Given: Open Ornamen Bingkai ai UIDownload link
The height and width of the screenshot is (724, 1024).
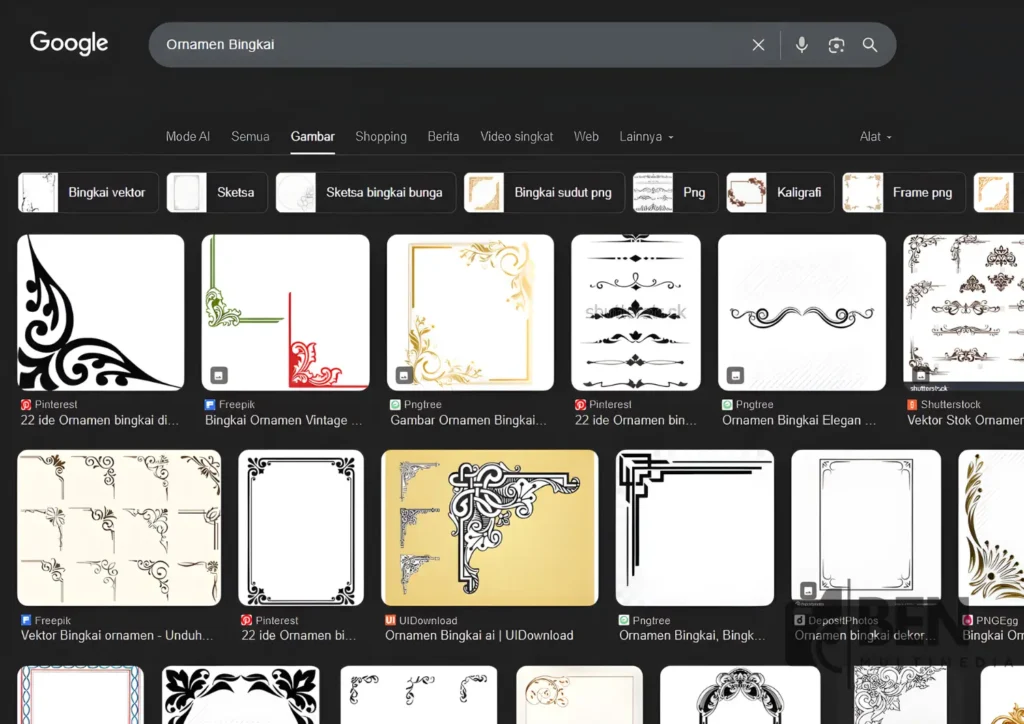Looking at the screenshot, I should point(479,635).
